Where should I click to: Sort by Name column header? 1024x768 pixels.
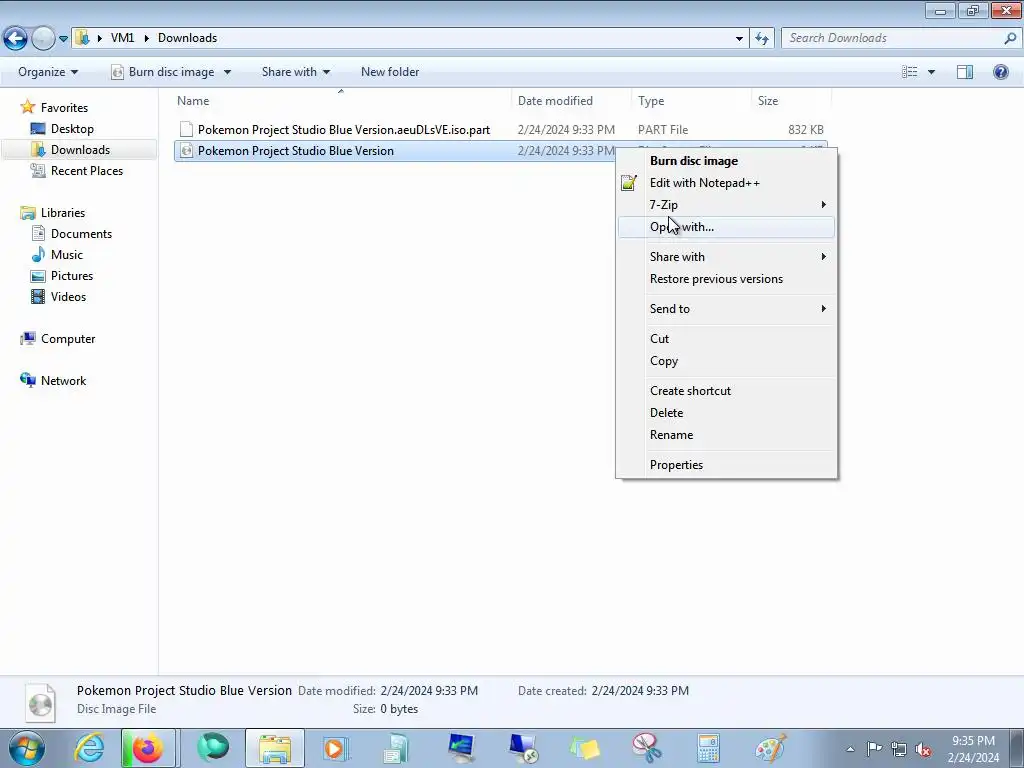coord(342,101)
